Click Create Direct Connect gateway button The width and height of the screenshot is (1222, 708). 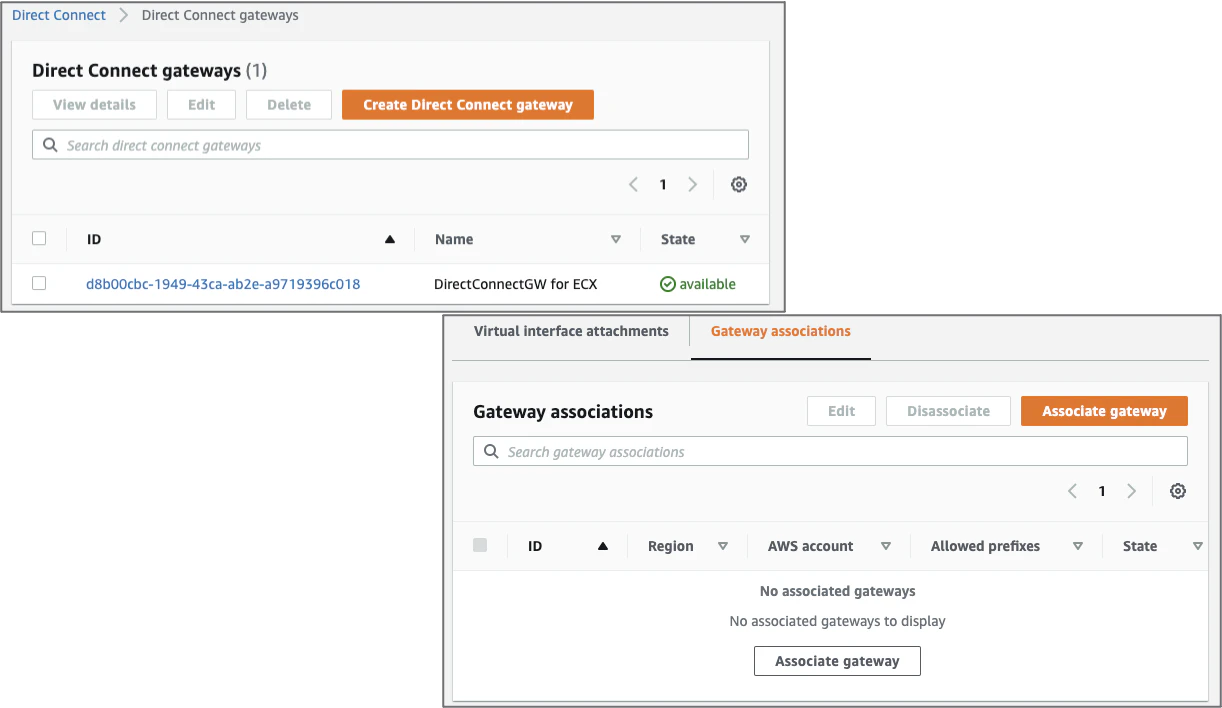point(468,105)
